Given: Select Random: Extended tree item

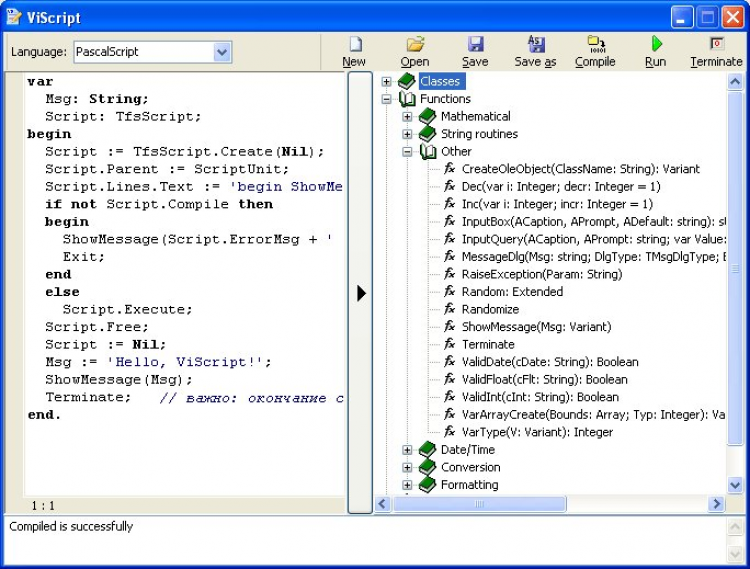Looking at the screenshot, I should (x=512, y=292).
